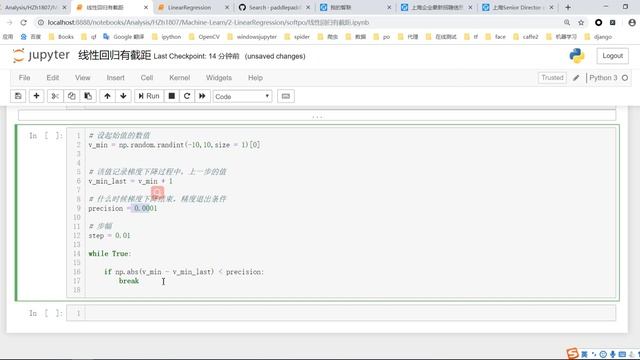Open the Insert menu

pos(116,78)
